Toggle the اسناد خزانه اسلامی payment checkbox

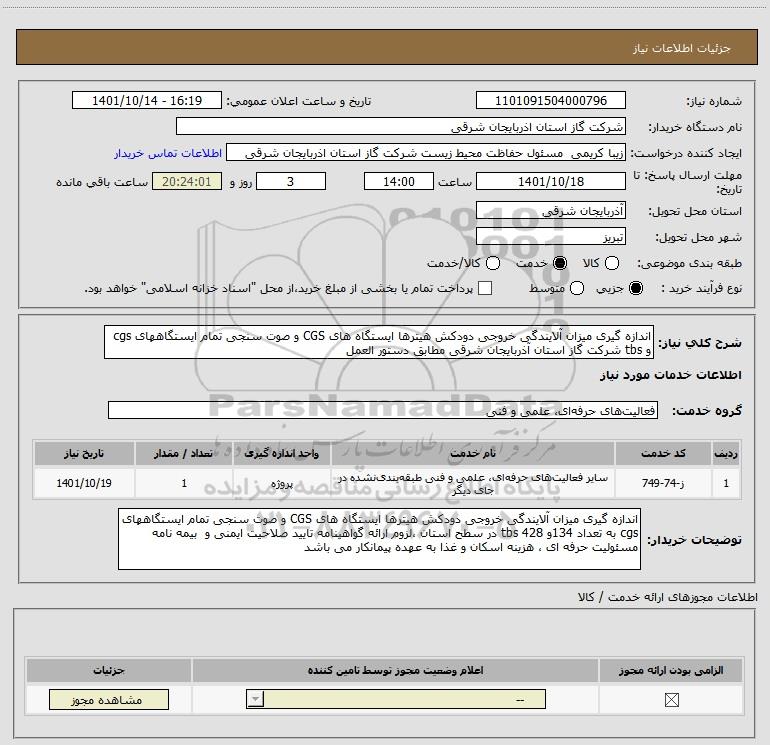(485, 288)
